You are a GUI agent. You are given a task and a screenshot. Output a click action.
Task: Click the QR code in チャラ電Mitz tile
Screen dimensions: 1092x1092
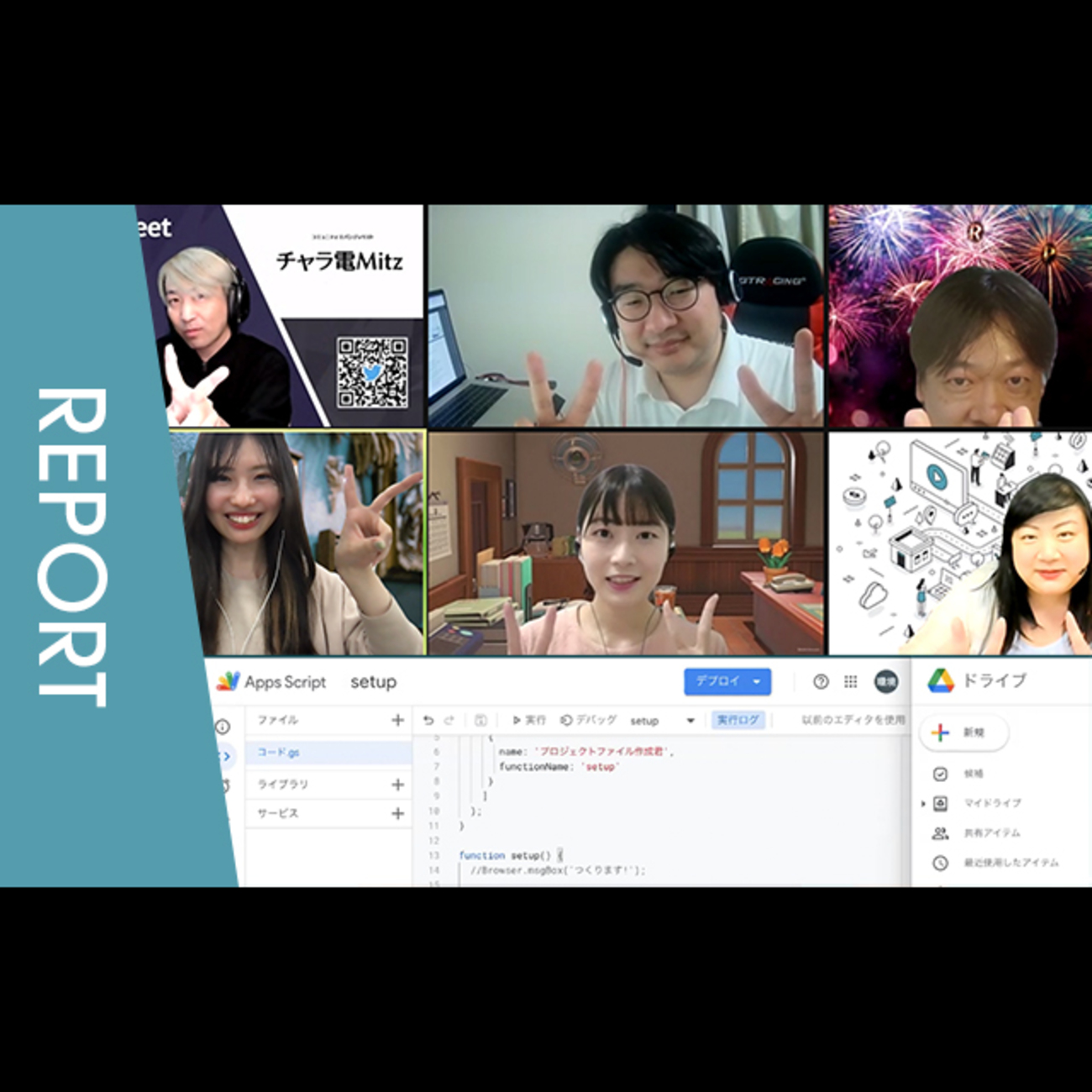[x=372, y=373]
